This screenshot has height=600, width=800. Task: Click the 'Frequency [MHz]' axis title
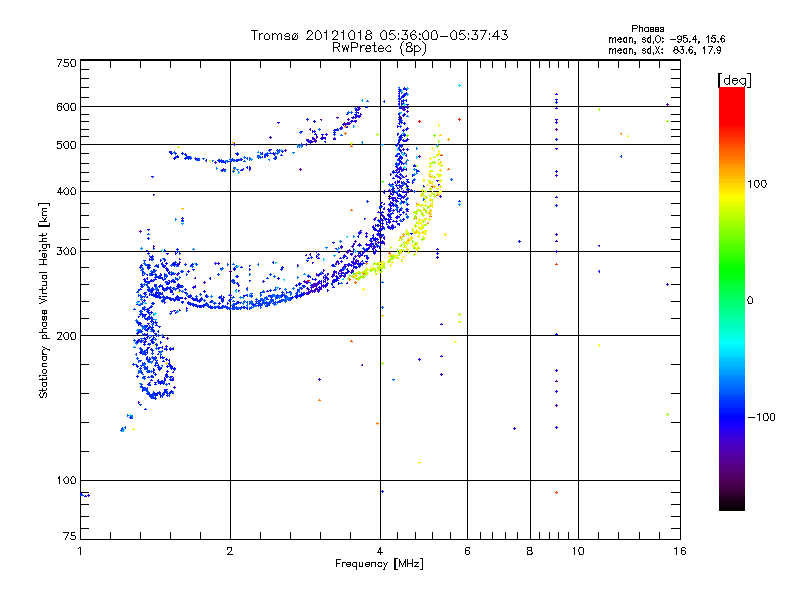(x=379, y=564)
